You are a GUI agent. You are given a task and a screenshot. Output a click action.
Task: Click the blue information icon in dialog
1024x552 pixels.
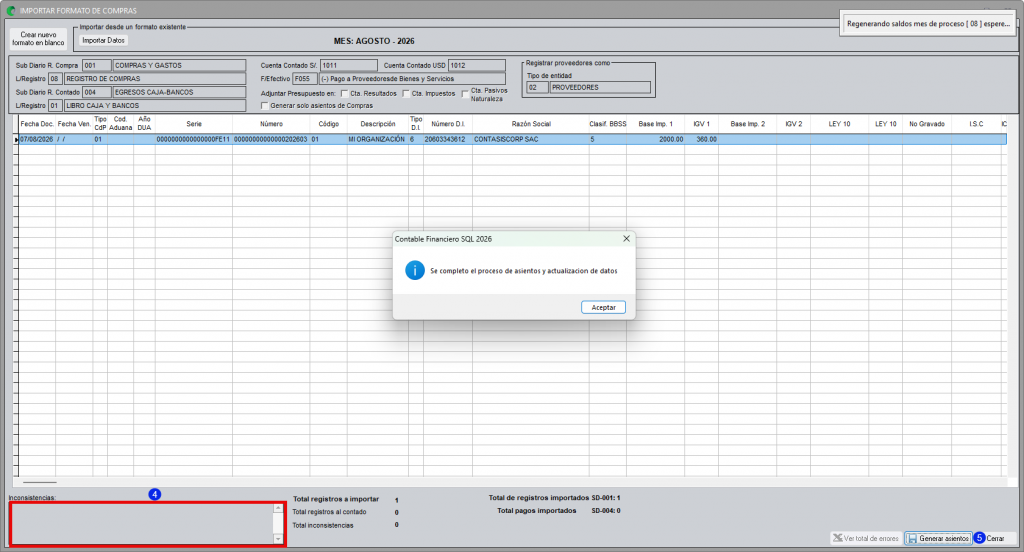point(415,270)
